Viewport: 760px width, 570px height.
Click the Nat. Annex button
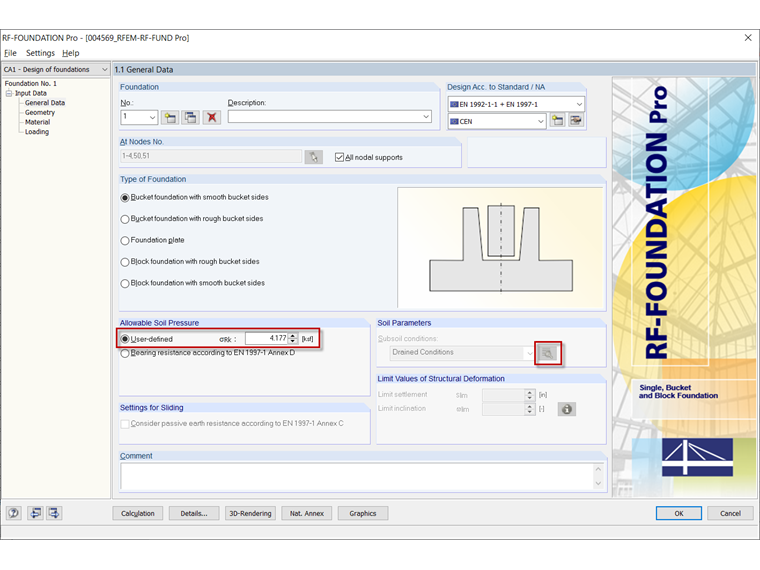click(306, 513)
